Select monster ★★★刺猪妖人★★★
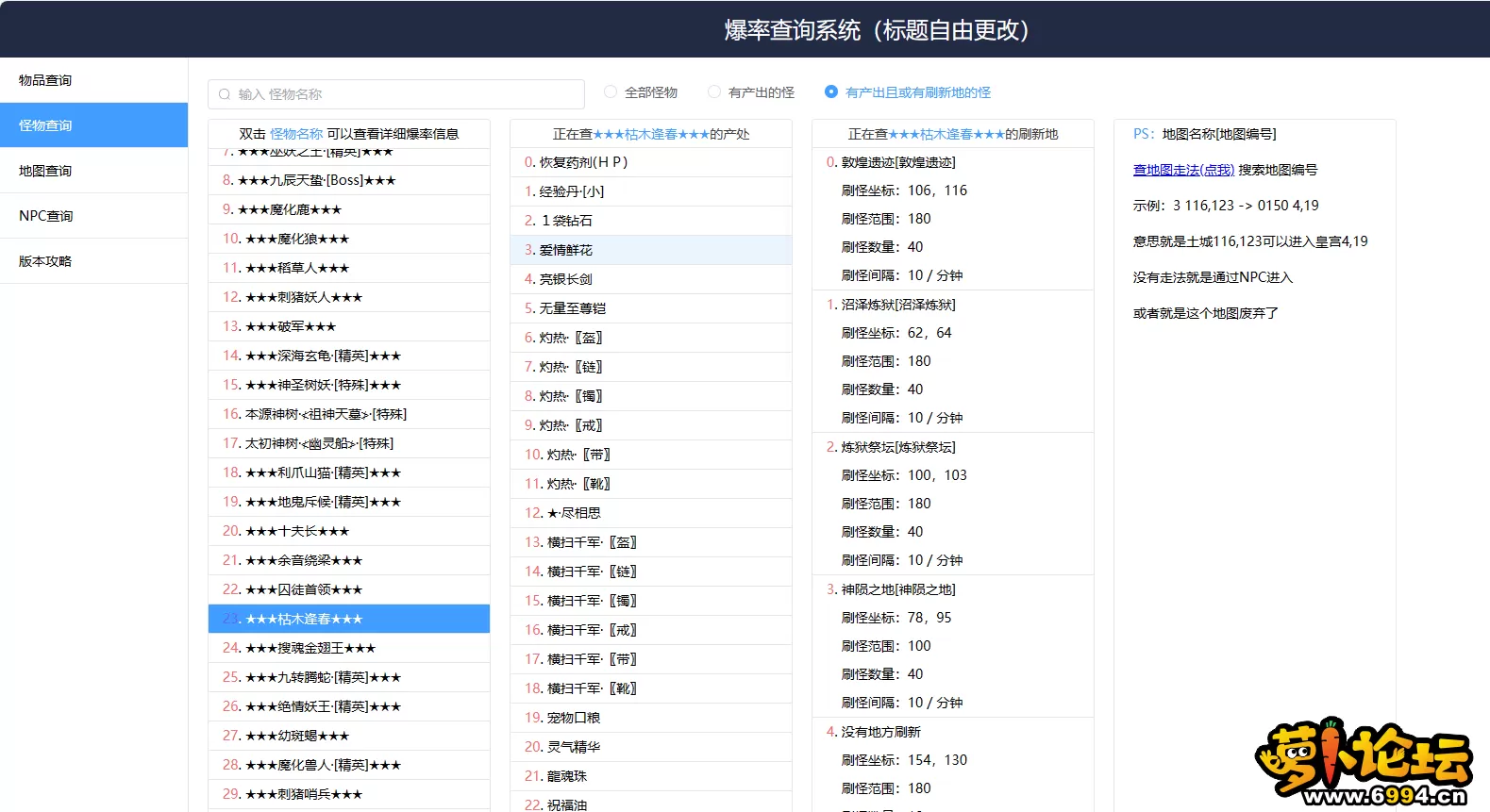 pos(349,297)
